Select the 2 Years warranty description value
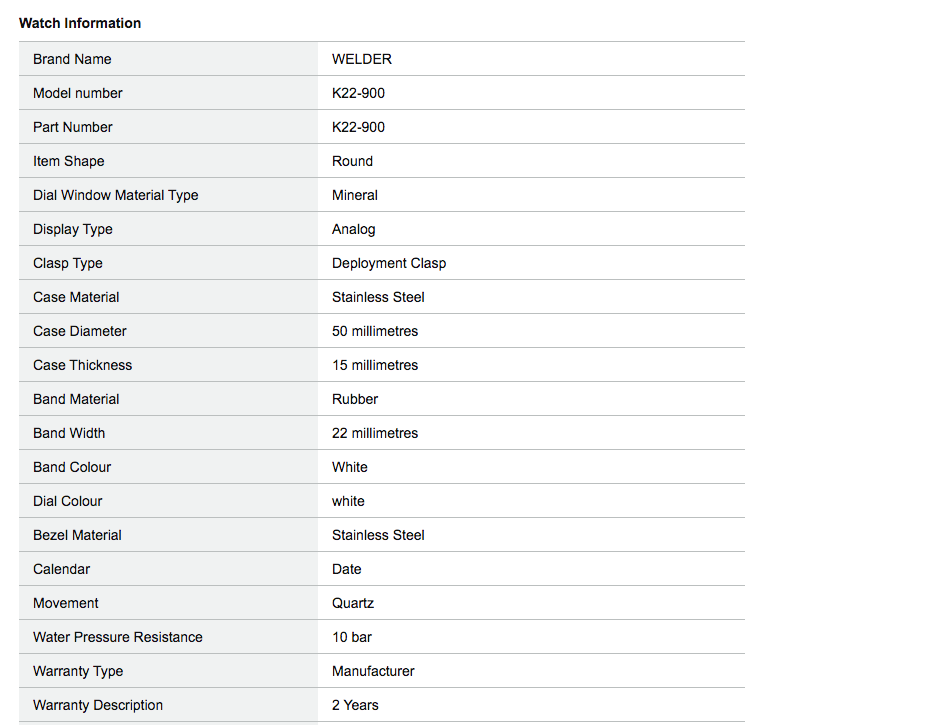 pos(355,705)
